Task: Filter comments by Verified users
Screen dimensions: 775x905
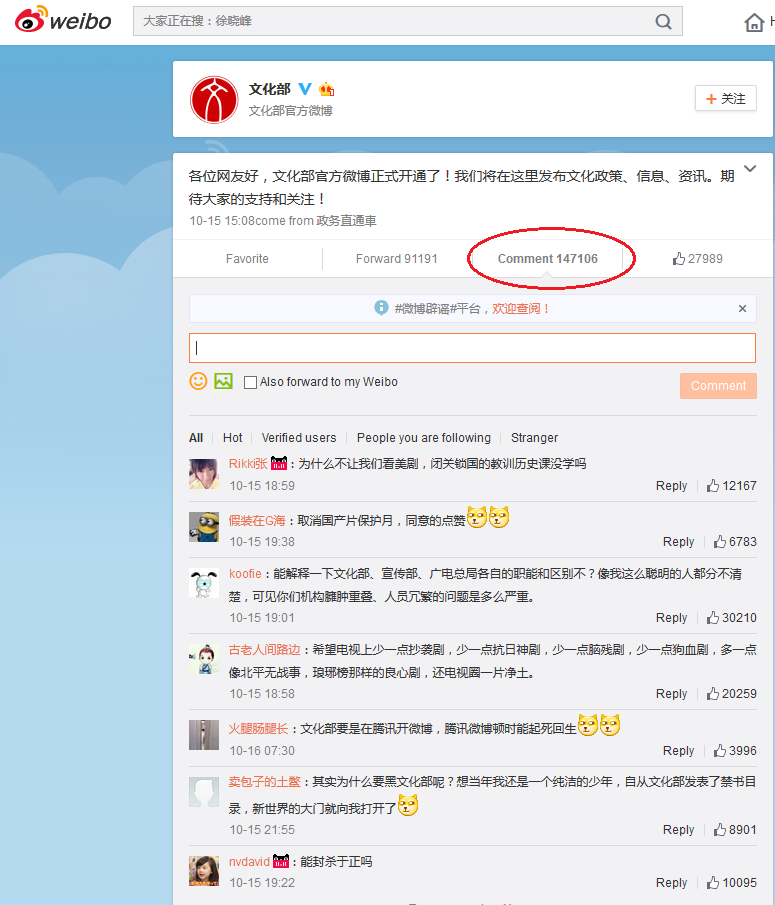Action: (299, 437)
